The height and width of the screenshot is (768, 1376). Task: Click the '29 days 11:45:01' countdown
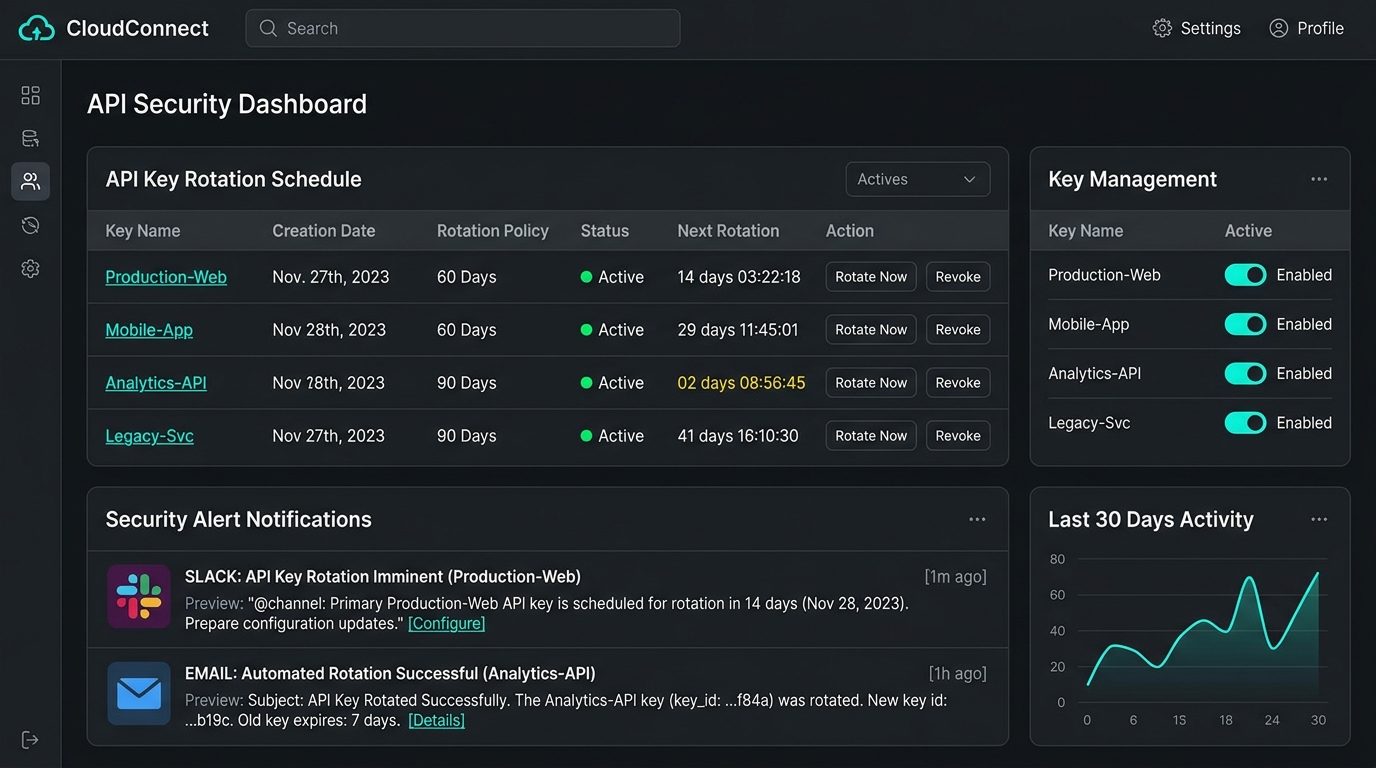point(738,330)
